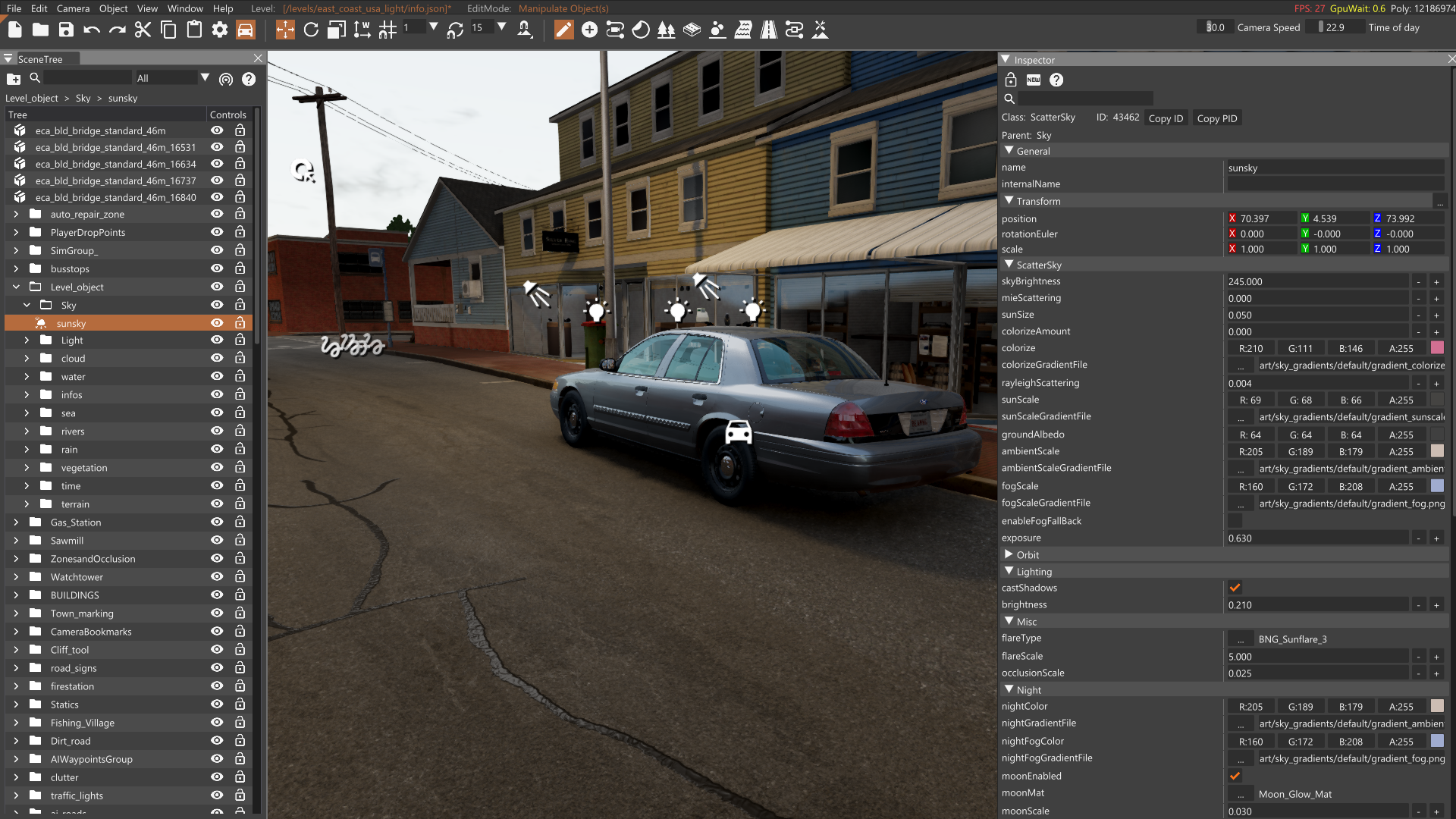The width and height of the screenshot is (1456, 819).
Task: Click the Copy ID button
Action: [1166, 118]
